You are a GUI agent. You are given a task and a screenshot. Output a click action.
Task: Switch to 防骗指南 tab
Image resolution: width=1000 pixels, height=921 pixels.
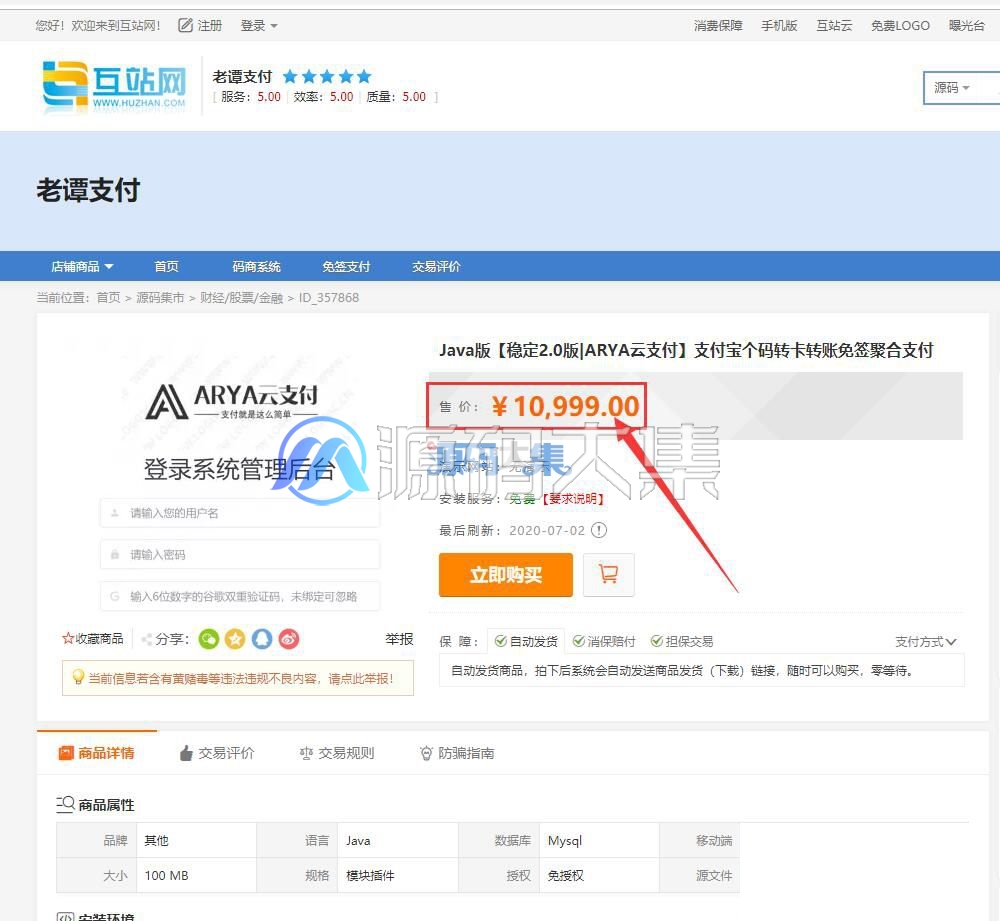pos(457,753)
